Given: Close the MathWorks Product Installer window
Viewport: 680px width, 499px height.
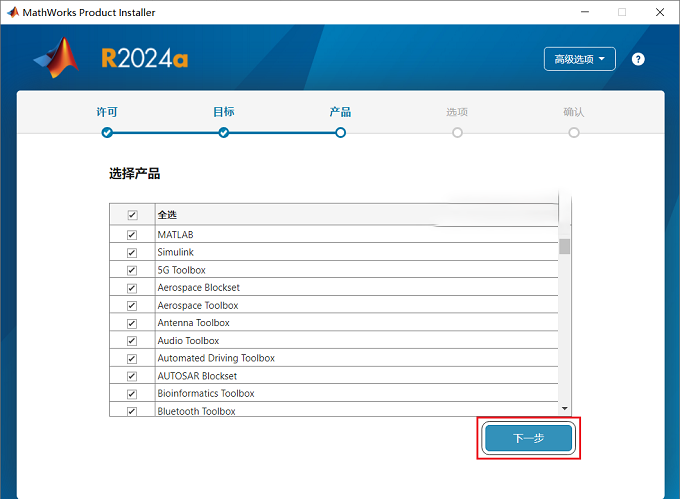Looking at the screenshot, I should (x=660, y=12).
